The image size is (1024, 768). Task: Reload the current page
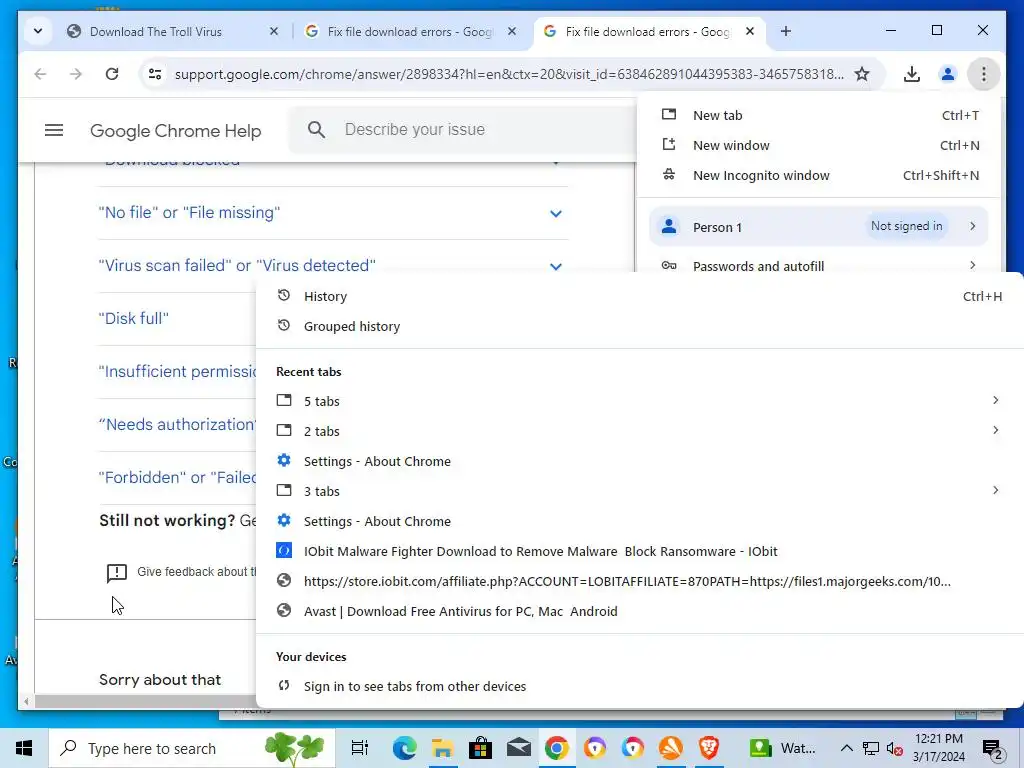[x=112, y=74]
